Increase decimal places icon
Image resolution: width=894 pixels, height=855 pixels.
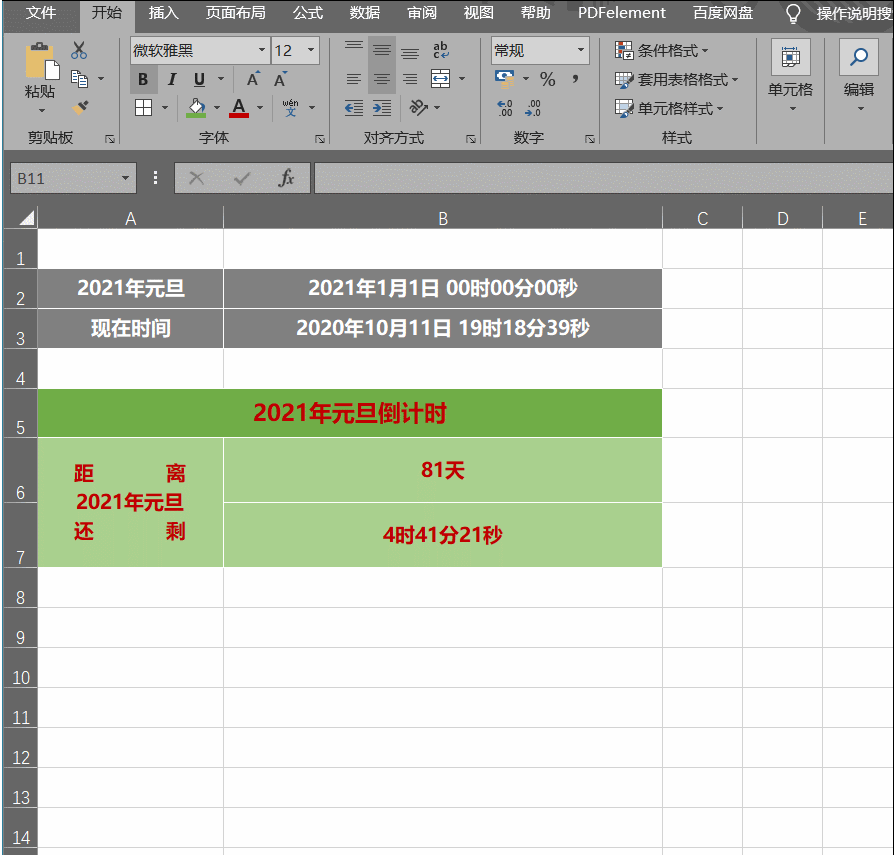click(505, 108)
